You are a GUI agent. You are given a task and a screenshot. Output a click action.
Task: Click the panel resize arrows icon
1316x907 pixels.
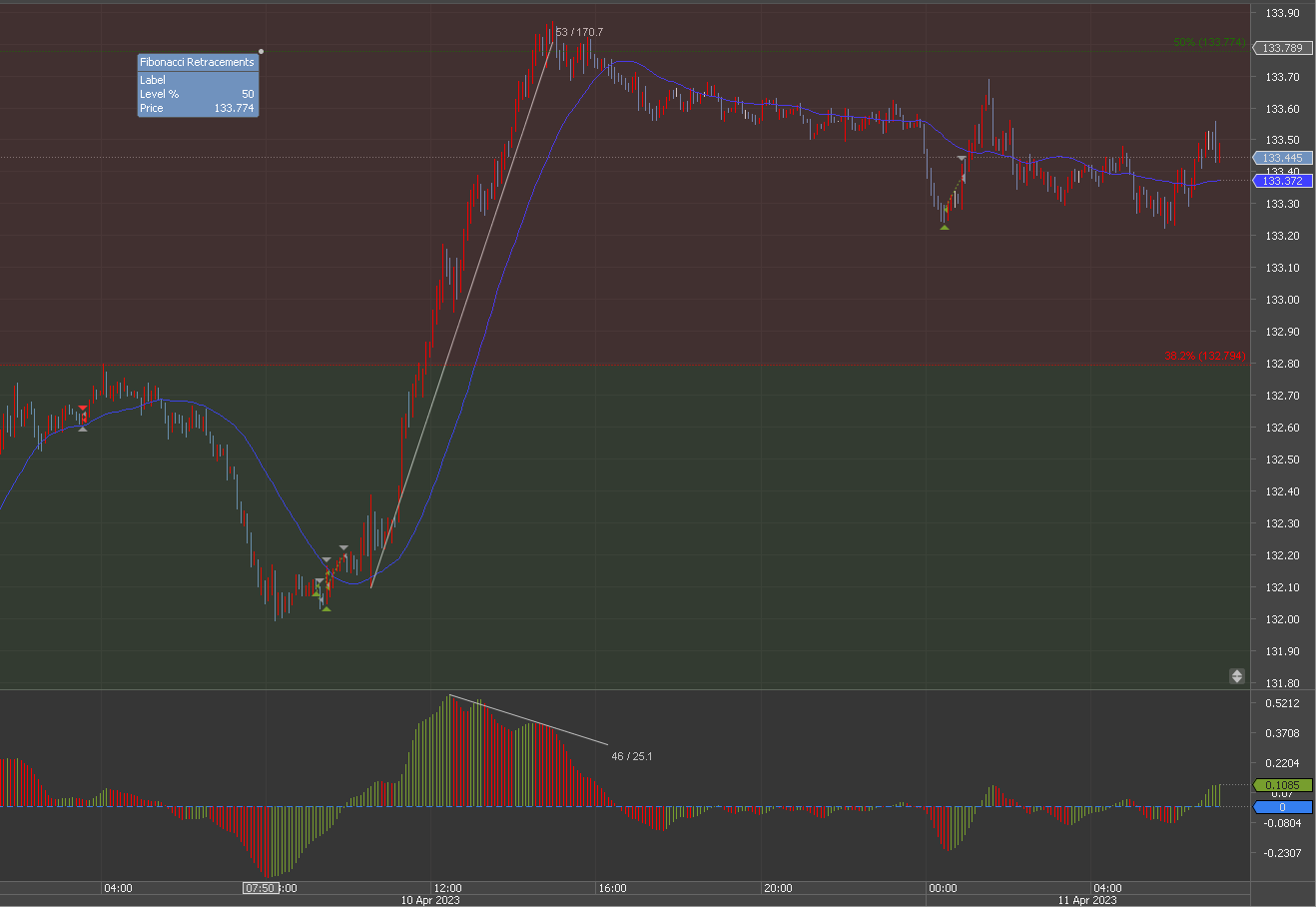1236,676
